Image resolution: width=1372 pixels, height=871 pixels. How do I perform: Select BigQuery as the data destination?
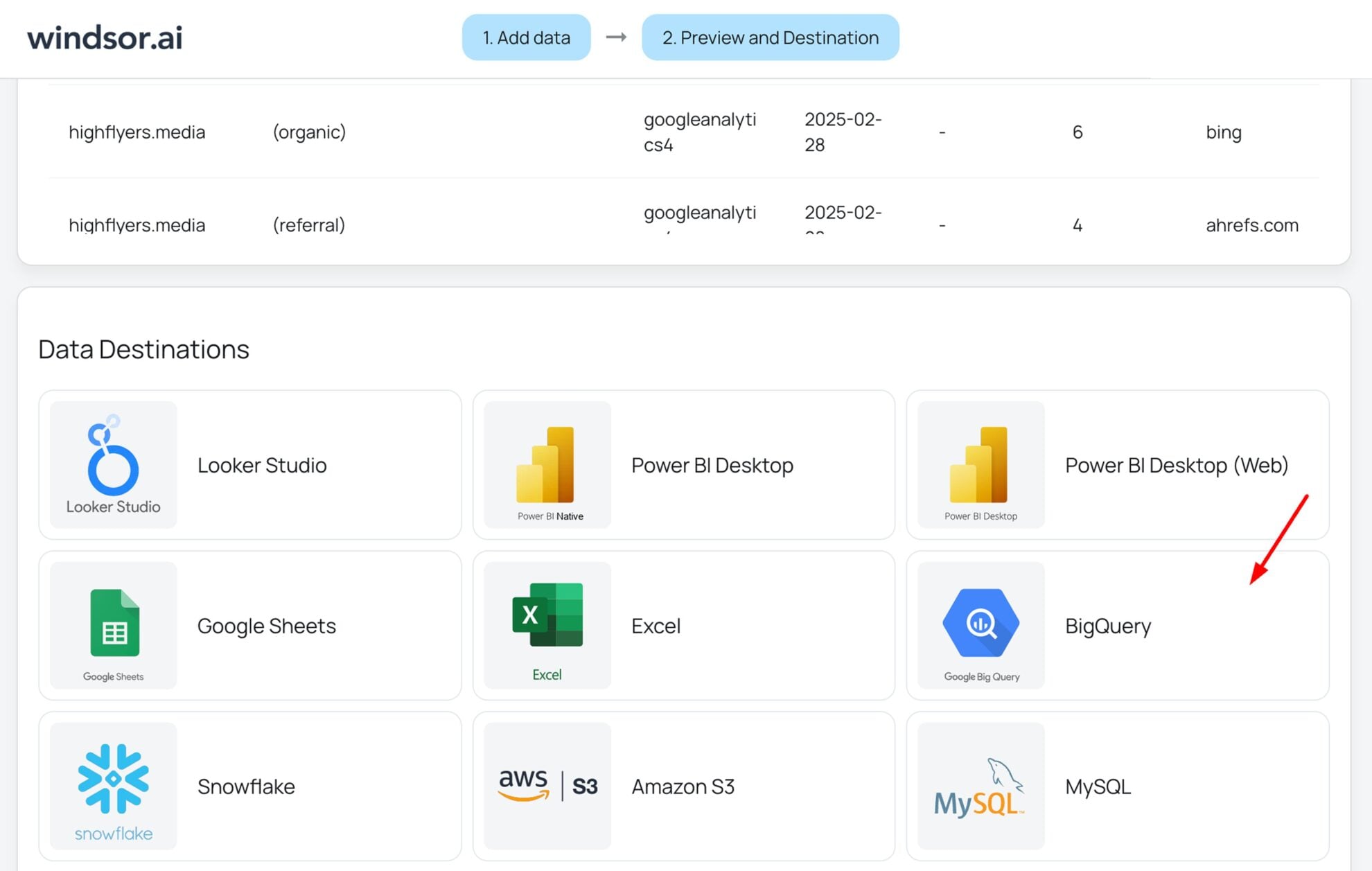[1116, 625]
